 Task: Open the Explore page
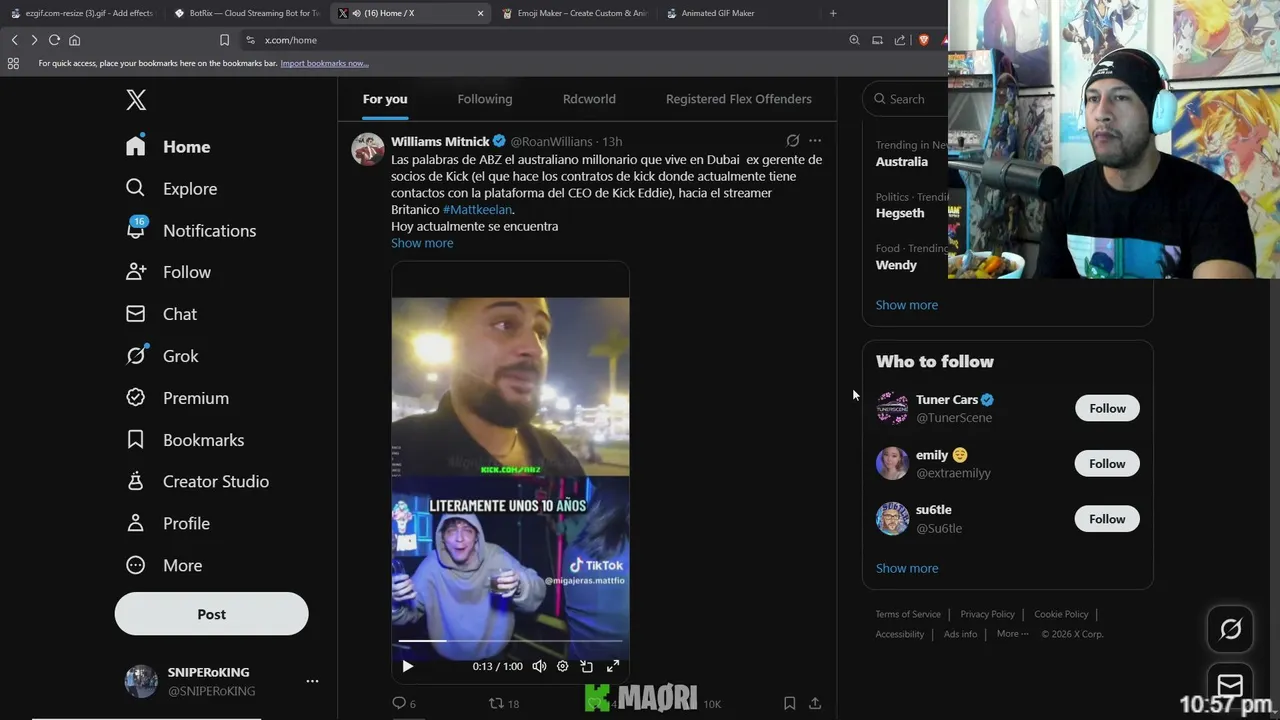point(171,188)
